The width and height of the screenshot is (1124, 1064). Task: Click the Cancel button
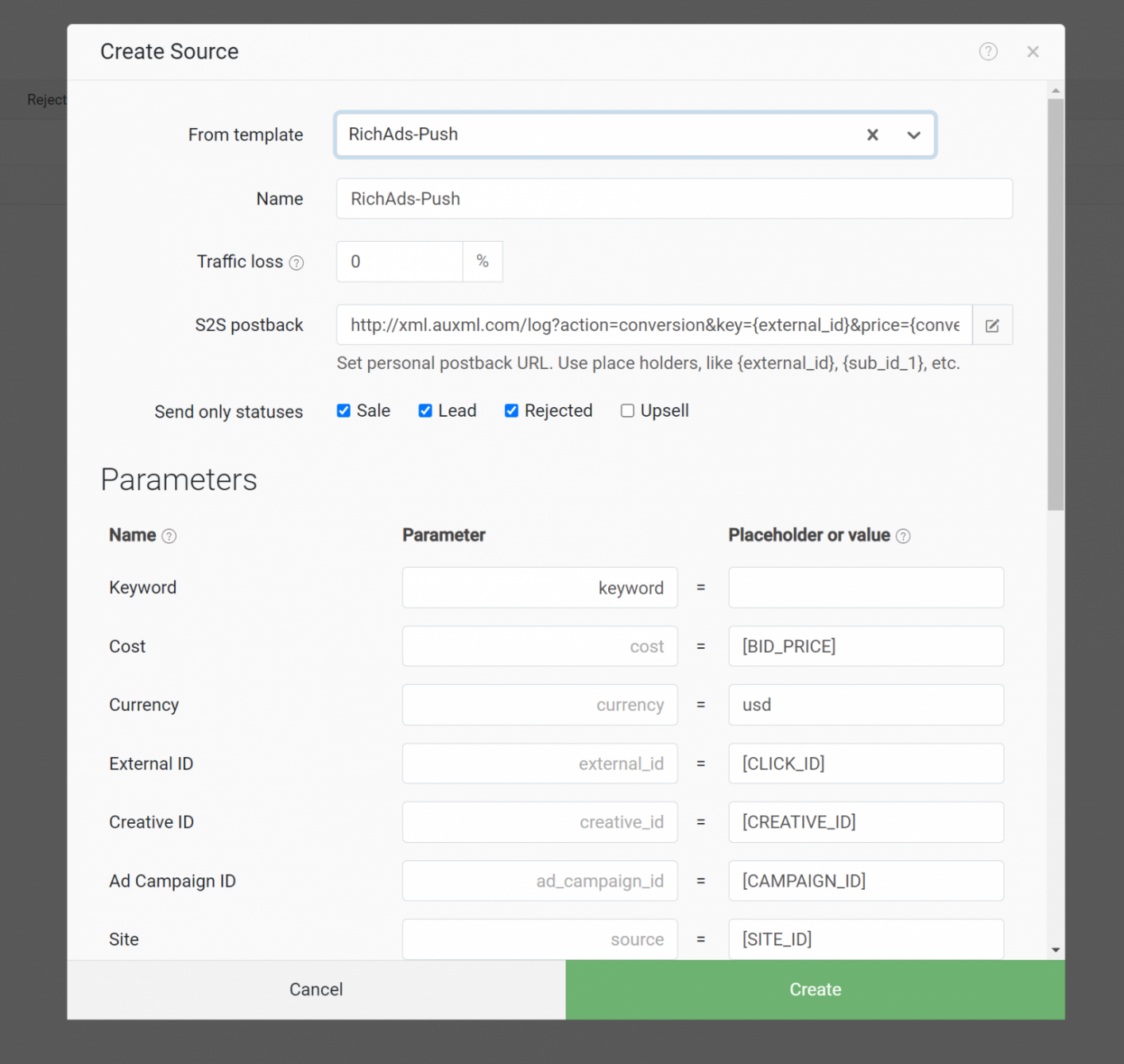point(316,989)
